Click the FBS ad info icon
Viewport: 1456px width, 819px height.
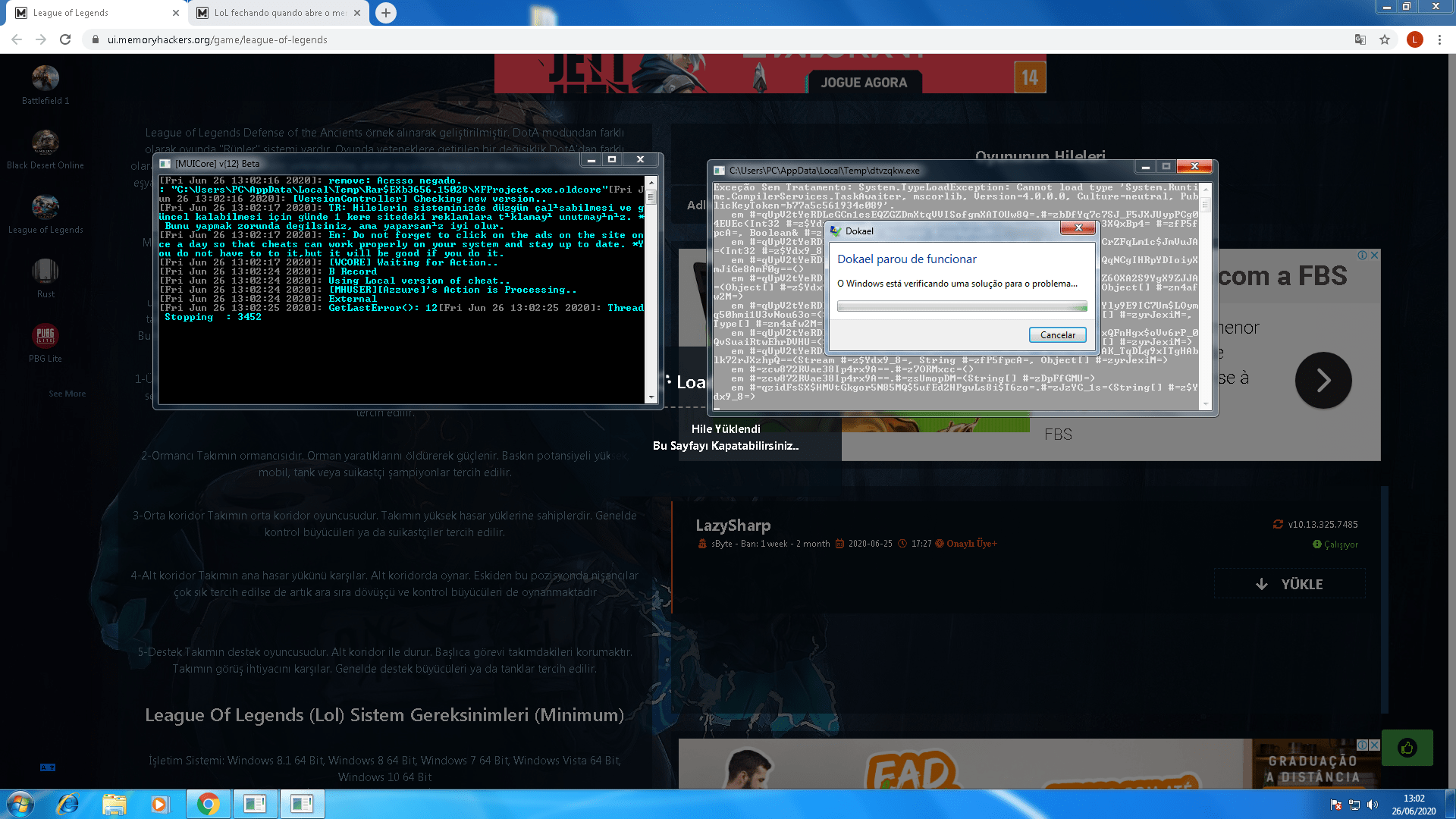pos(1363,256)
